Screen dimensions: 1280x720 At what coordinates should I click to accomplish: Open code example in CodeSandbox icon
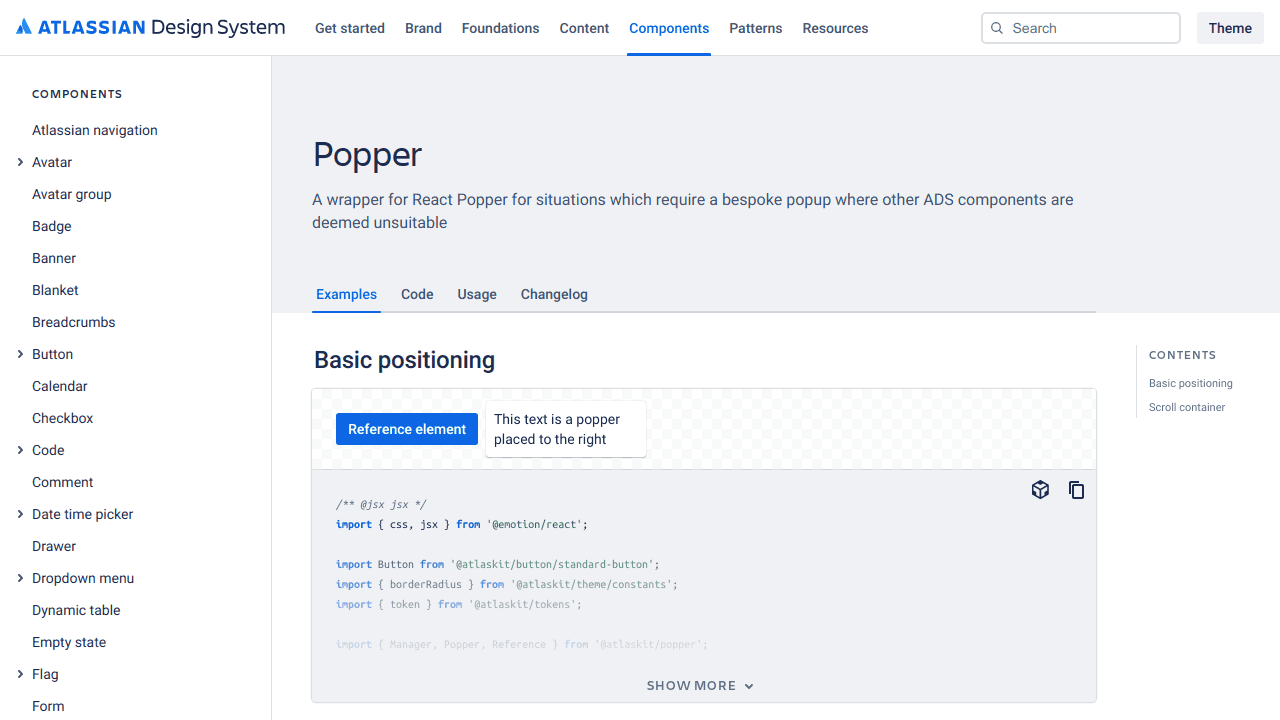coord(1040,490)
